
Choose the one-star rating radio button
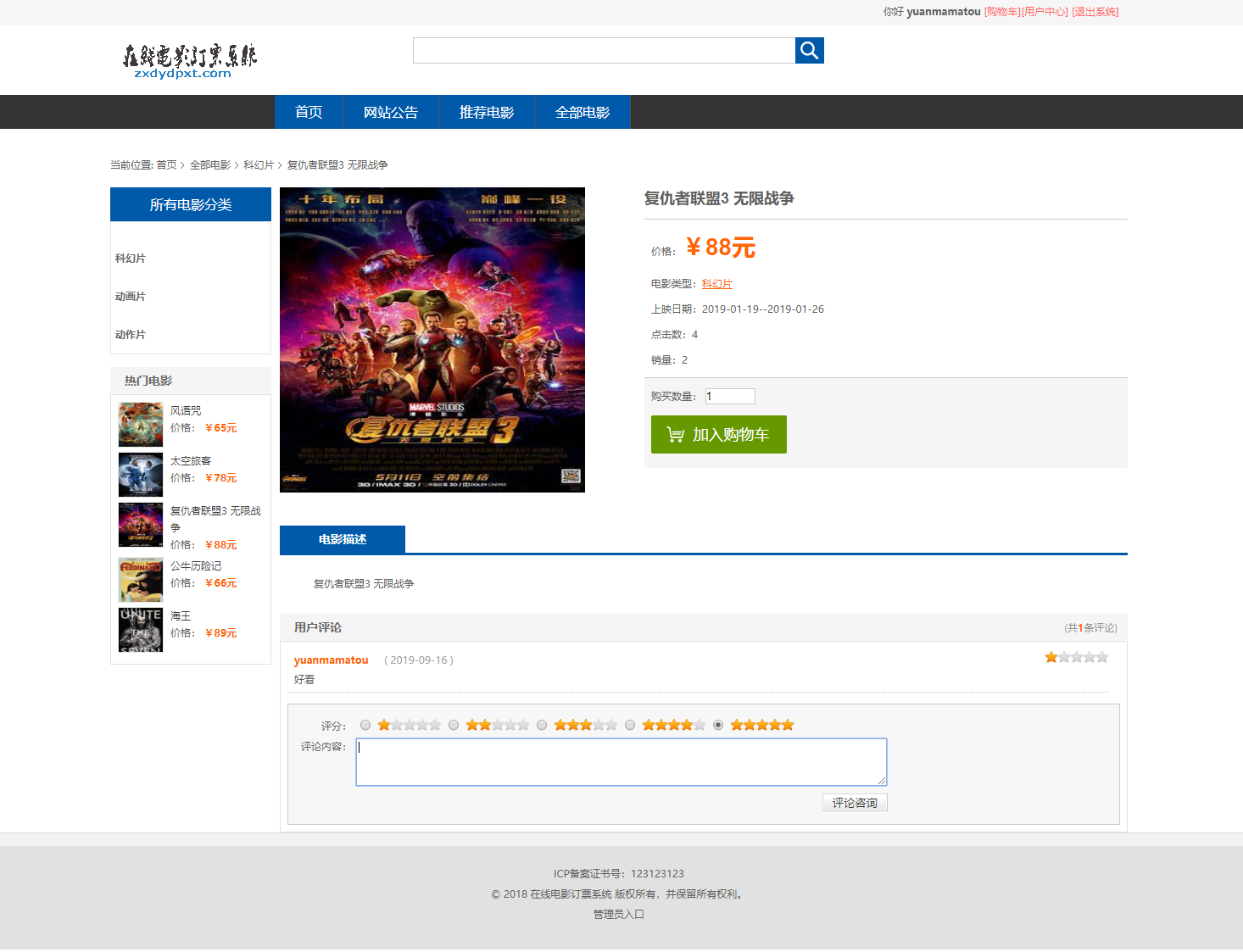tap(365, 725)
